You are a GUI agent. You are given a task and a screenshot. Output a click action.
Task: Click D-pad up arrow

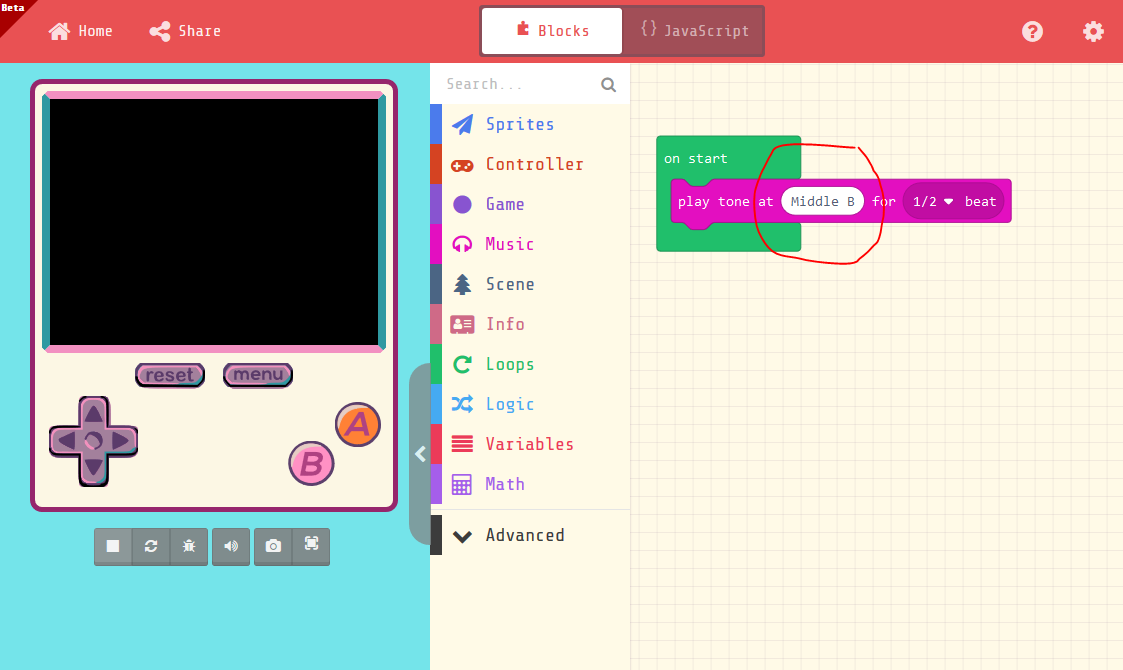click(93, 413)
